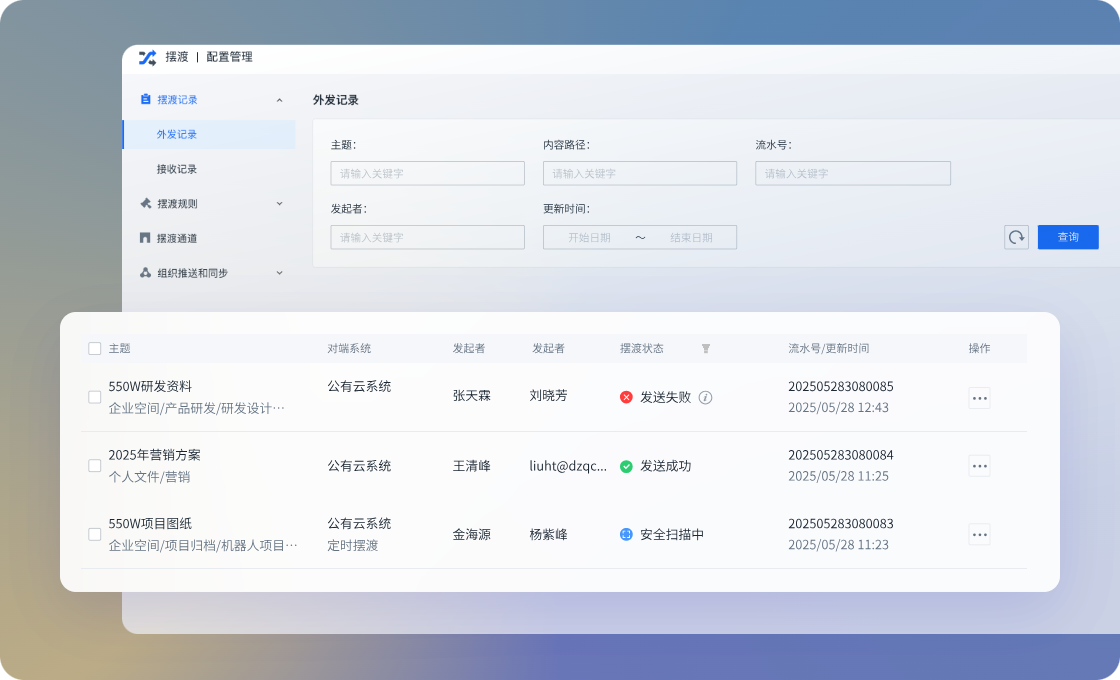Screen dimensions: 1120x680
Task: Open more actions for 550W项目图纸 row
Action: pos(979,534)
